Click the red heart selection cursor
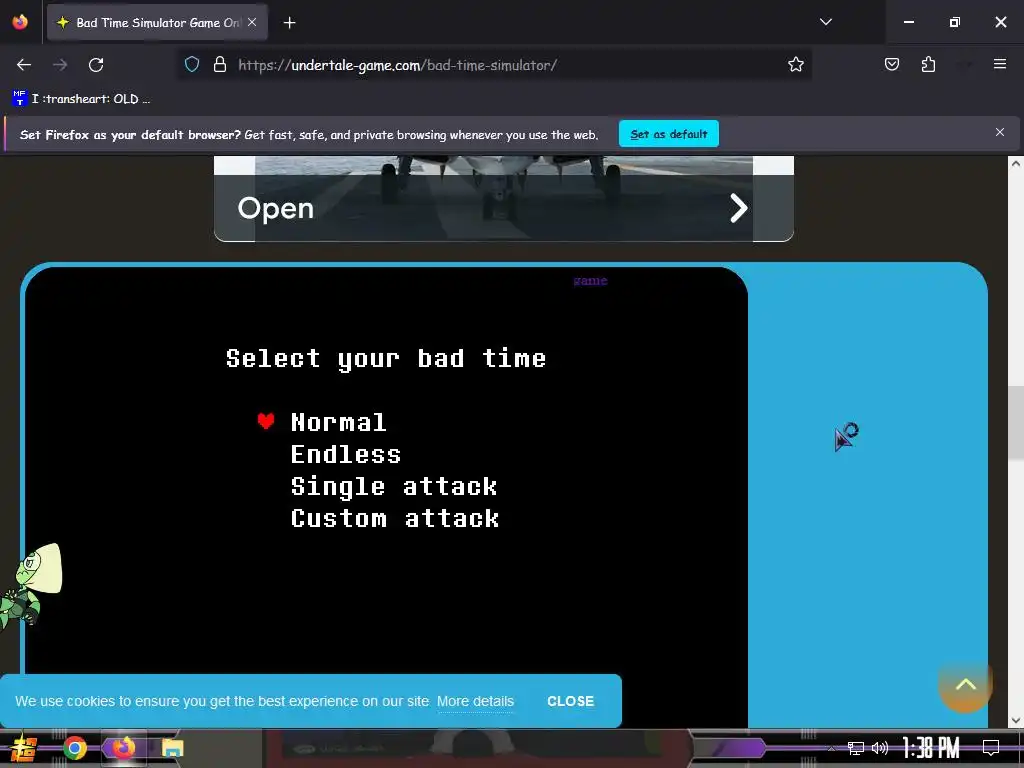The height and width of the screenshot is (768, 1024). point(266,421)
